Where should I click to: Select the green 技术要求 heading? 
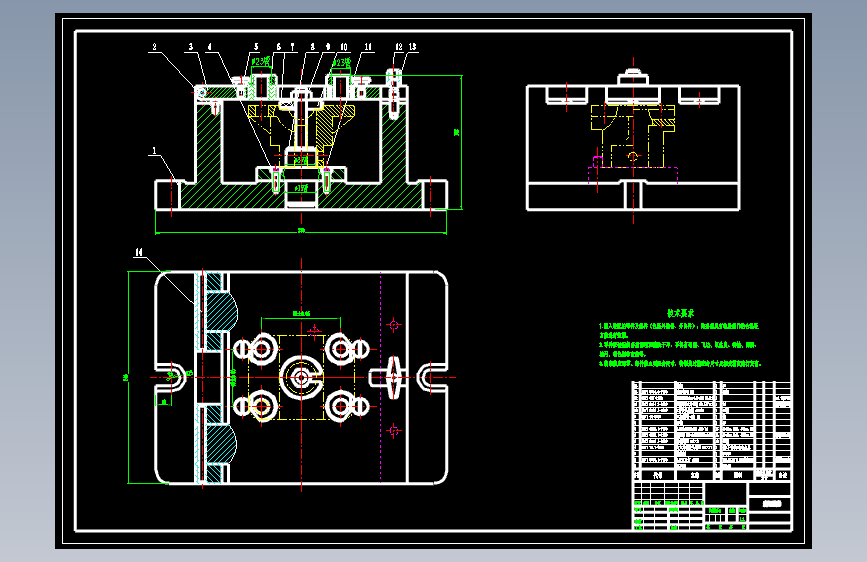[x=680, y=313]
